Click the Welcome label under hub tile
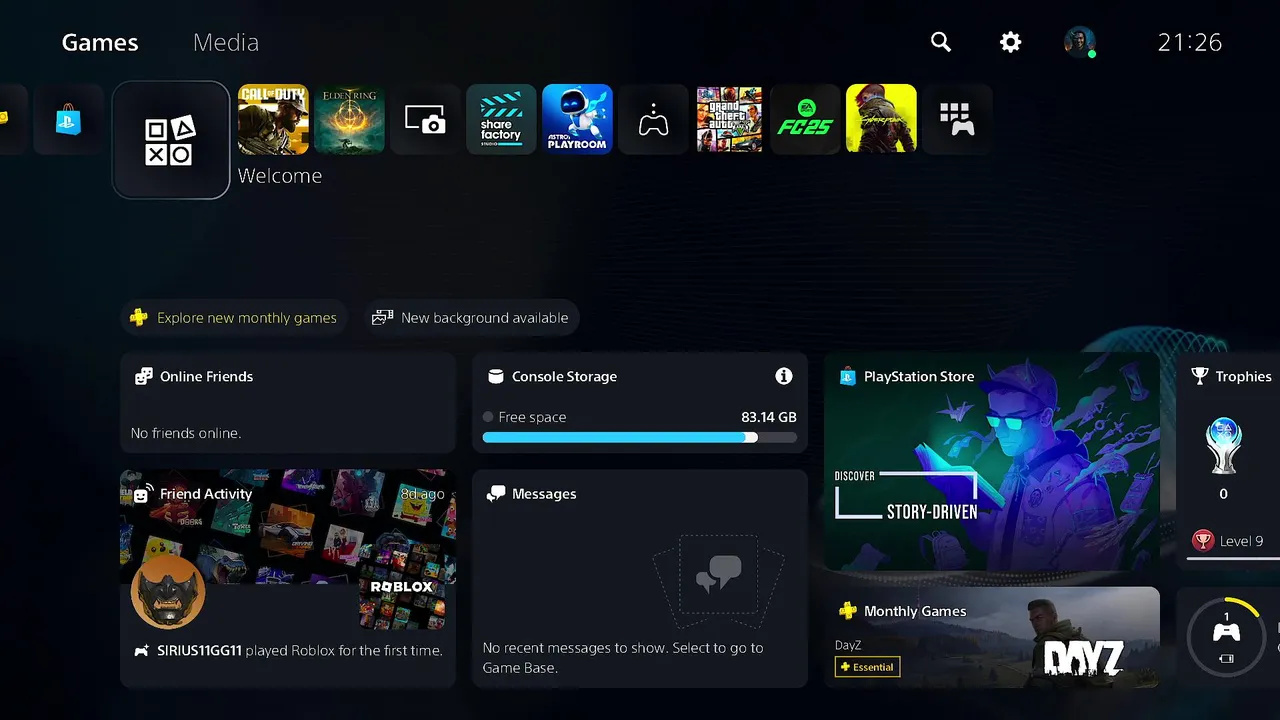Viewport: 1280px width, 720px height. pos(280,176)
